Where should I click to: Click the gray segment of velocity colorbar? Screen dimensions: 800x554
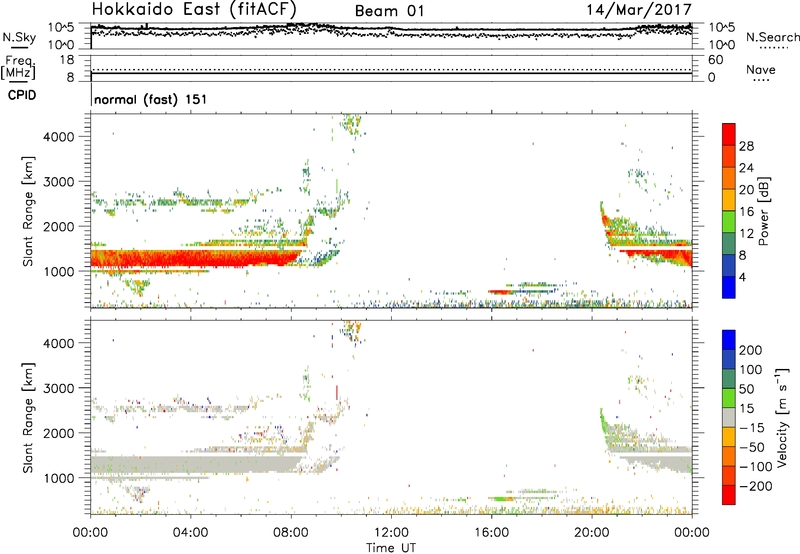(729, 417)
